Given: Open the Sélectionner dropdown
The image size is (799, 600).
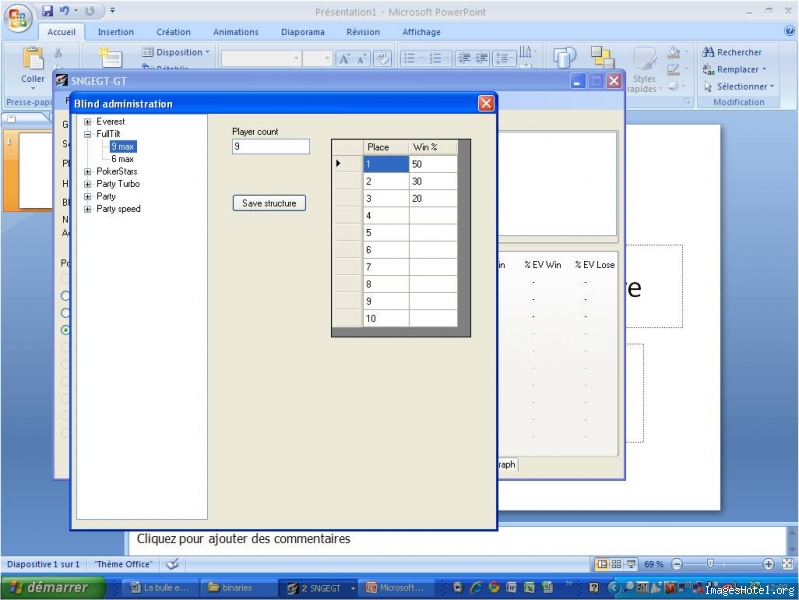Looking at the screenshot, I should 739,86.
